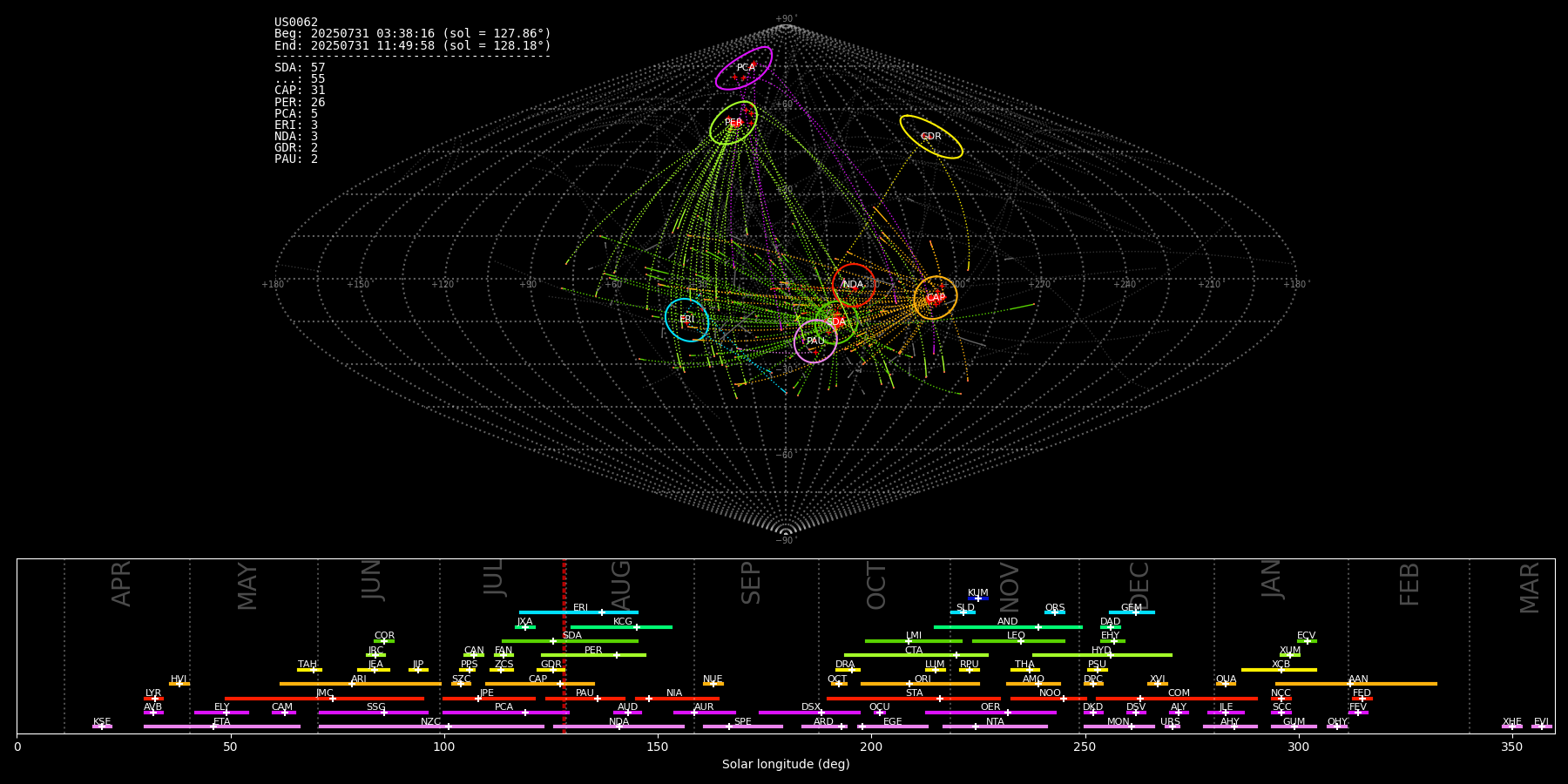Click the MAR month label
Viewport: 1568px width, 784px height.
tap(1530, 588)
